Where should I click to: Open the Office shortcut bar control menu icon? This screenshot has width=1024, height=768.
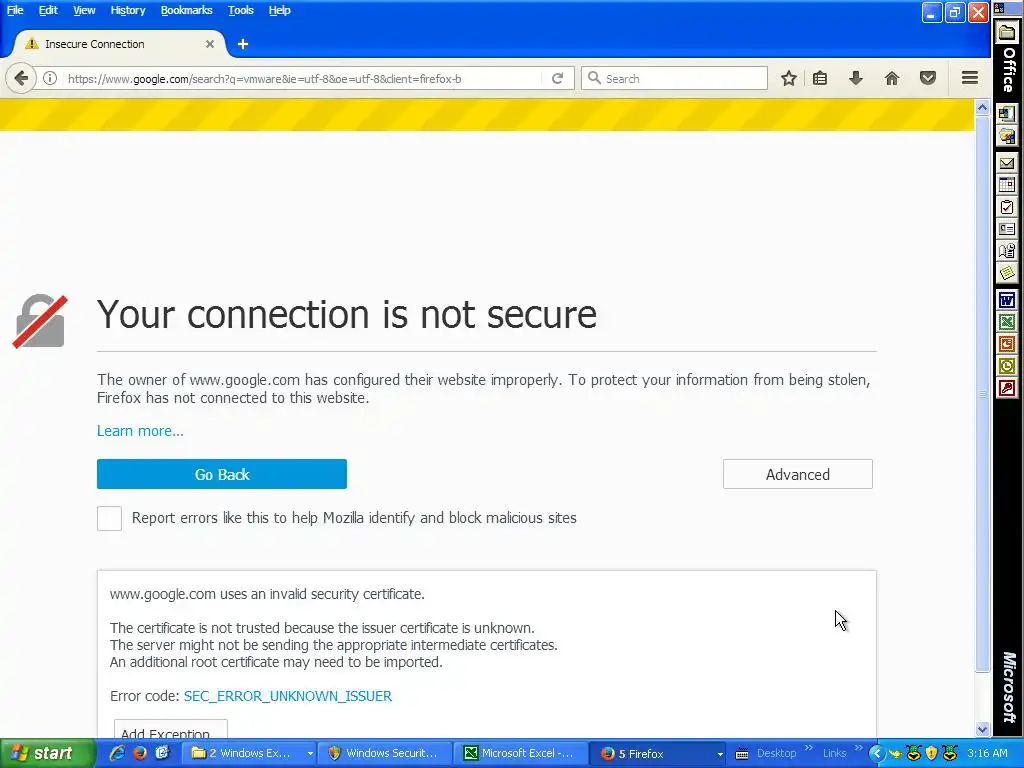click(x=1000, y=8)
